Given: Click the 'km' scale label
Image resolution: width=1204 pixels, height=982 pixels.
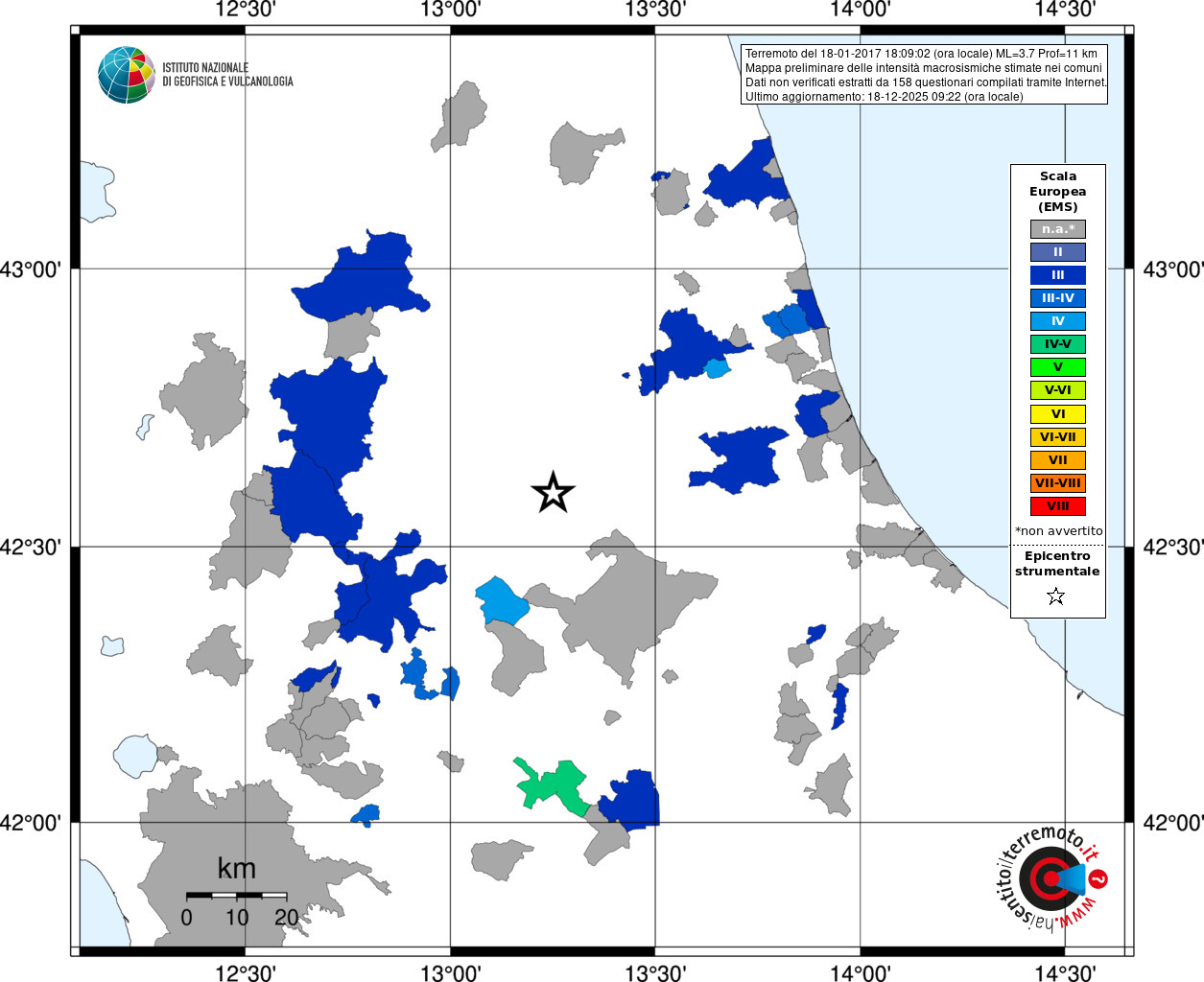Looking at the screenshot, I should tap(237, 869).
